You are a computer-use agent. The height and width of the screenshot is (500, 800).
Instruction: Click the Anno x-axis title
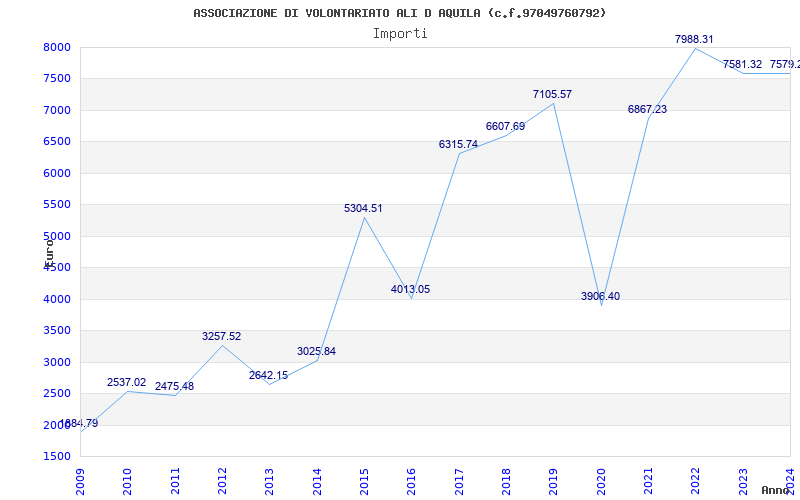click(775, 490)
